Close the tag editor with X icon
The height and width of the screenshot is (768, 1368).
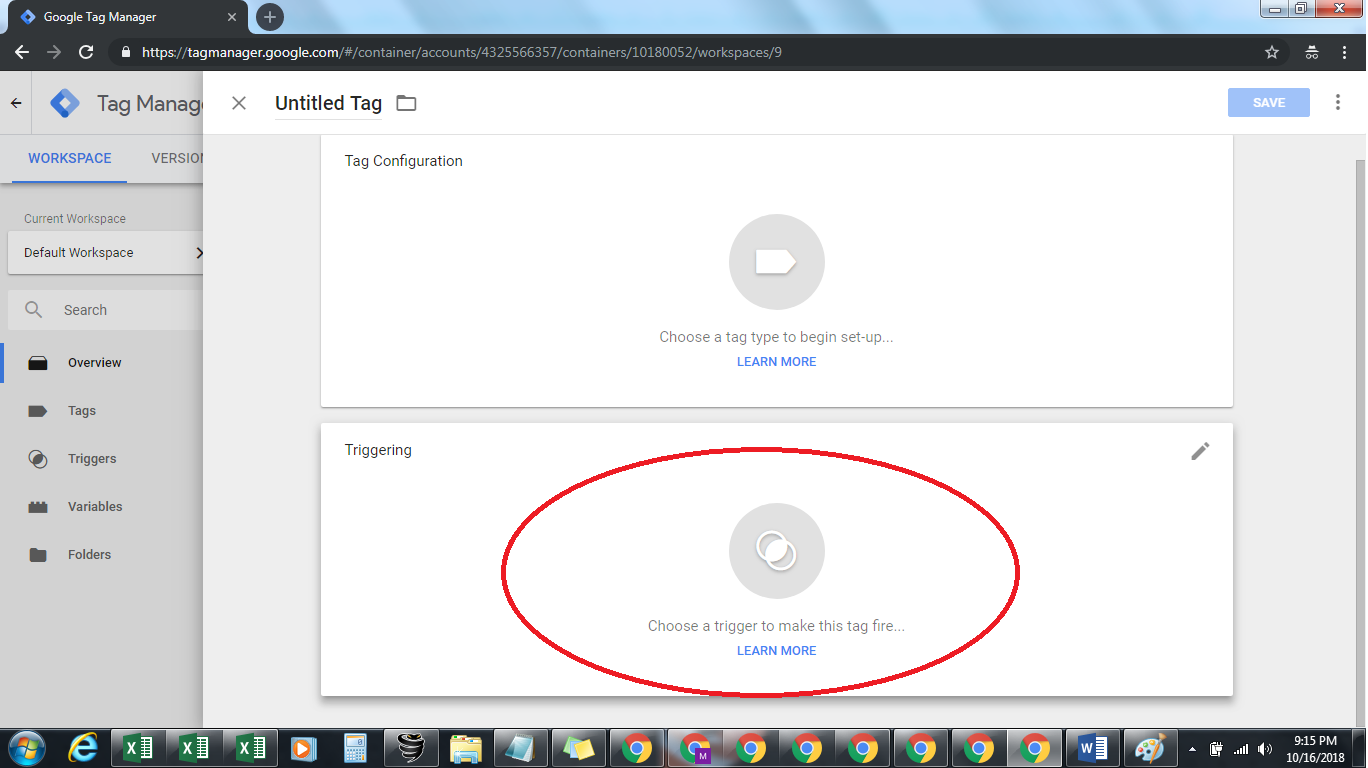click(239, 103)
